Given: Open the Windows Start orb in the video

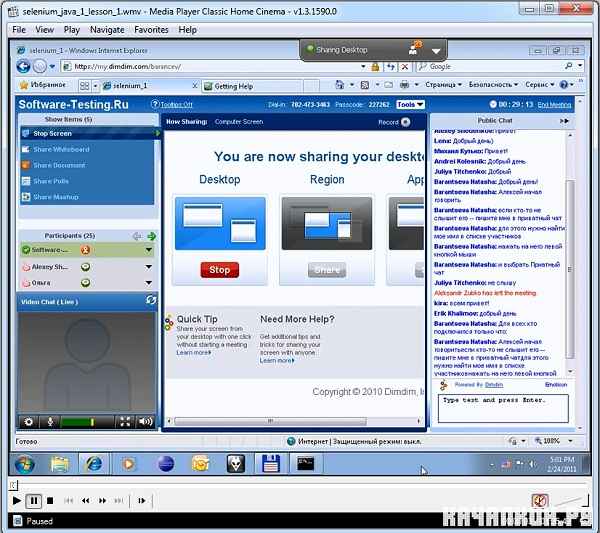Looking at the screenshot, I should pos(24,464).
